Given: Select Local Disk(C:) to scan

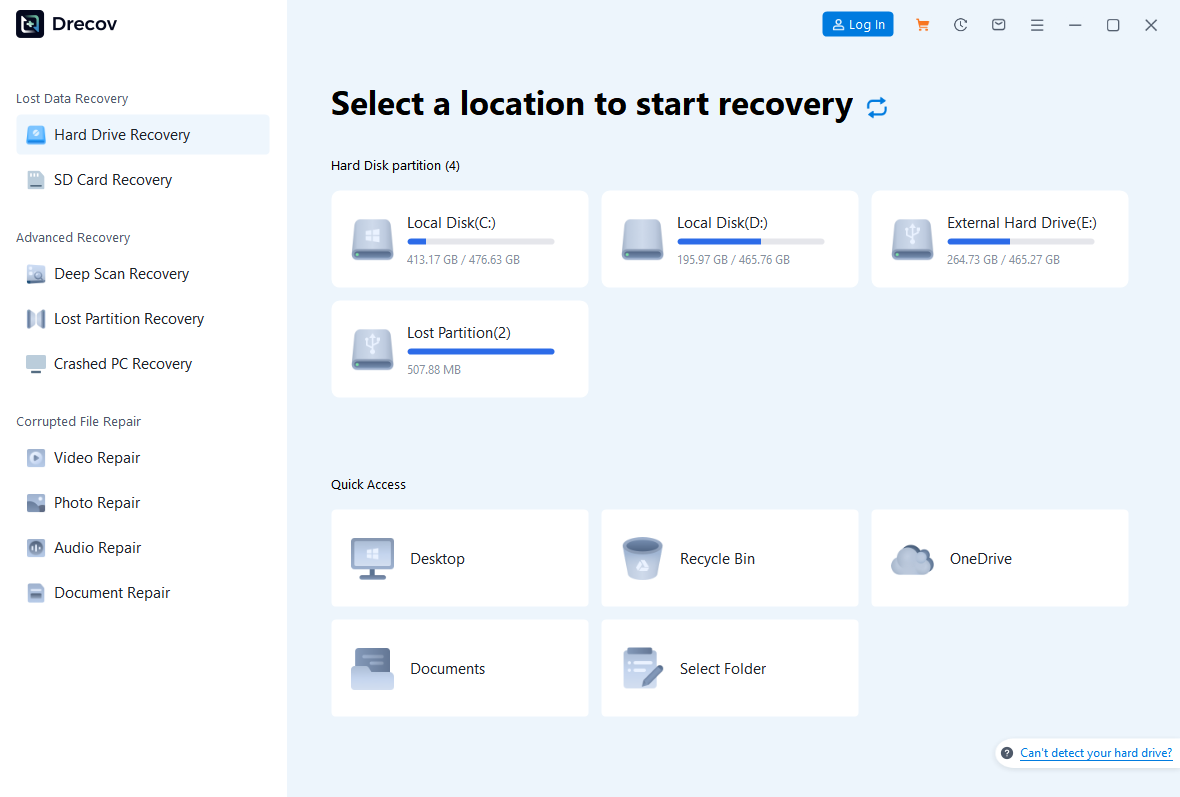Looking at the screenshot, I should coord(459,239).
